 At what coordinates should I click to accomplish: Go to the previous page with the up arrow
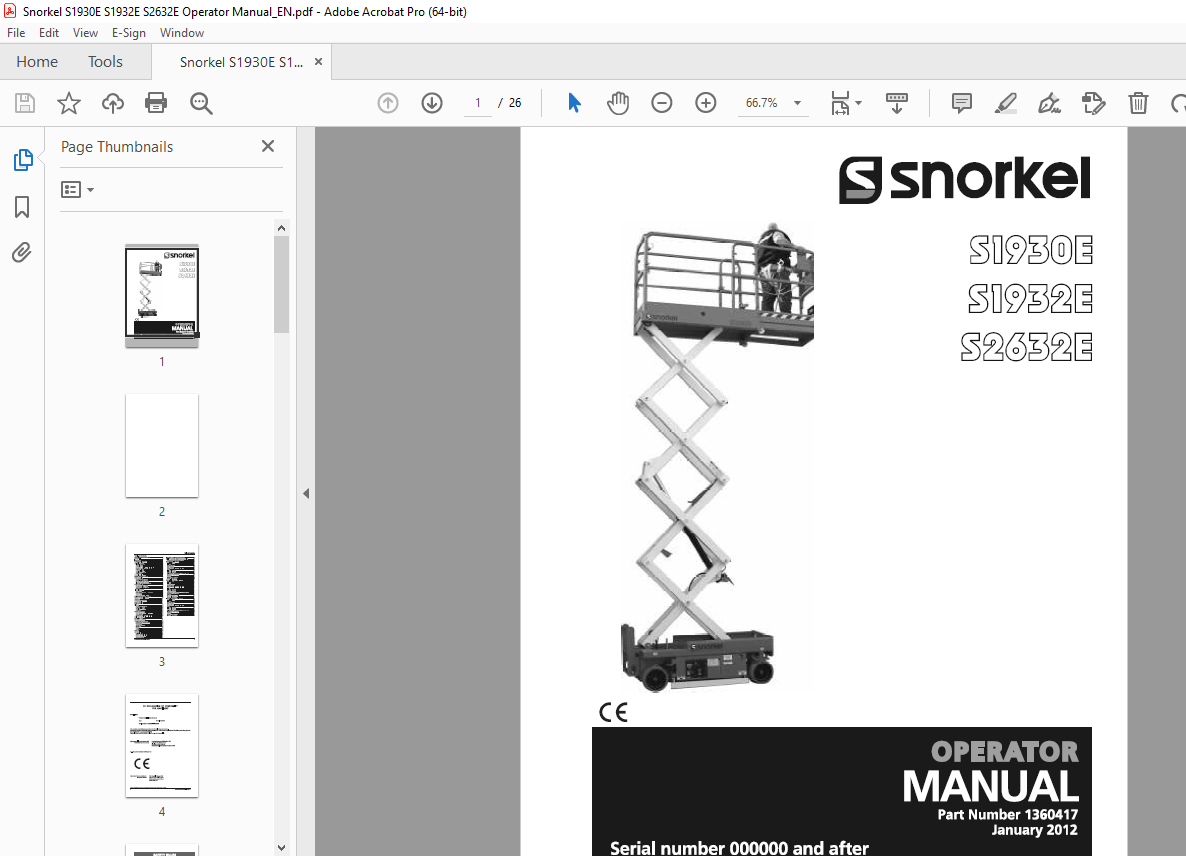click(x=388, y=103)
